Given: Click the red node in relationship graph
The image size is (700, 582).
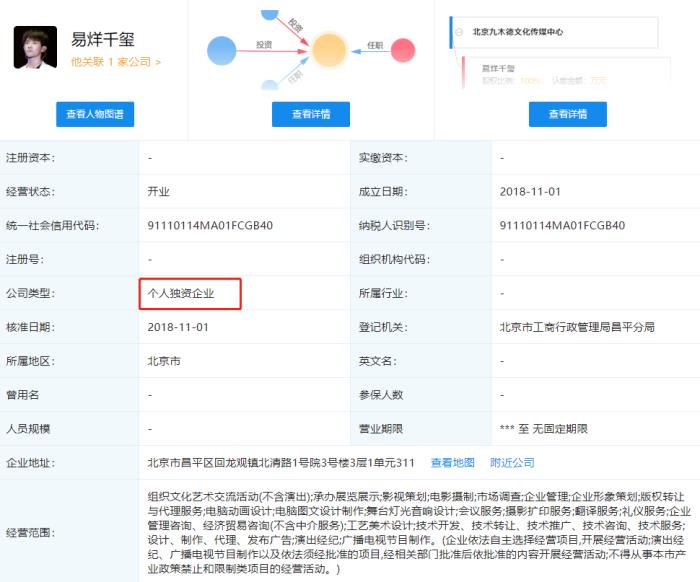Looking at the screenshot, I should click(x=402, y=49).
